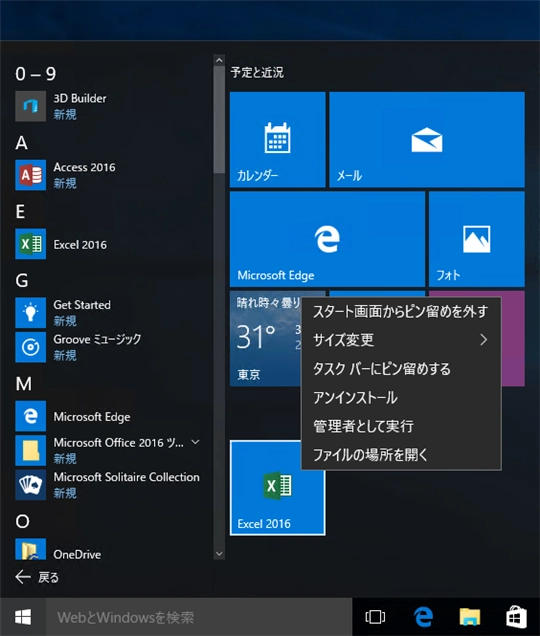Open Task View from the taskbar
540x636 pixels.
pos(375,617)
